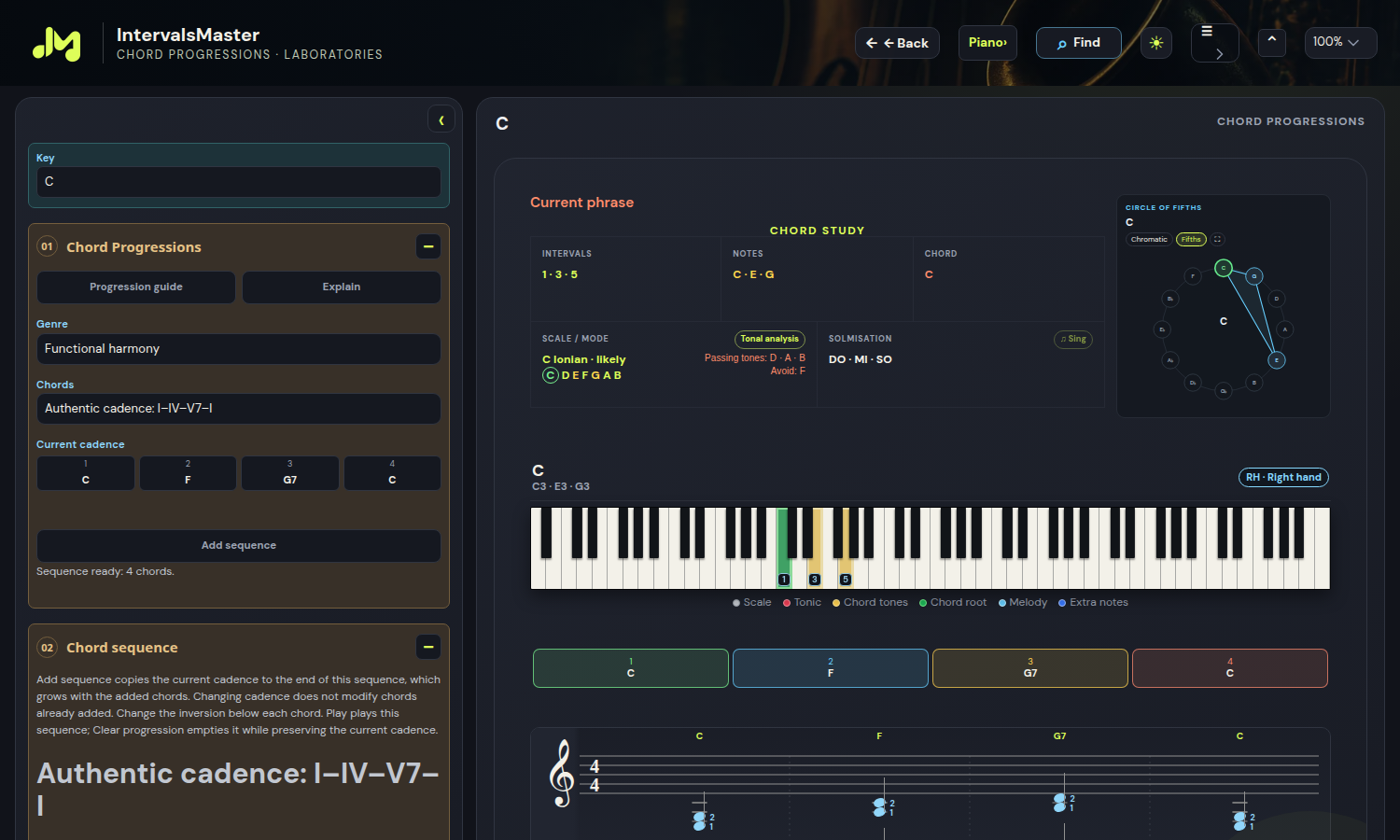The width and height of the screenshot is (1400, 840).
Task: Select the G node on the circle
Action: coord(1254,276)
